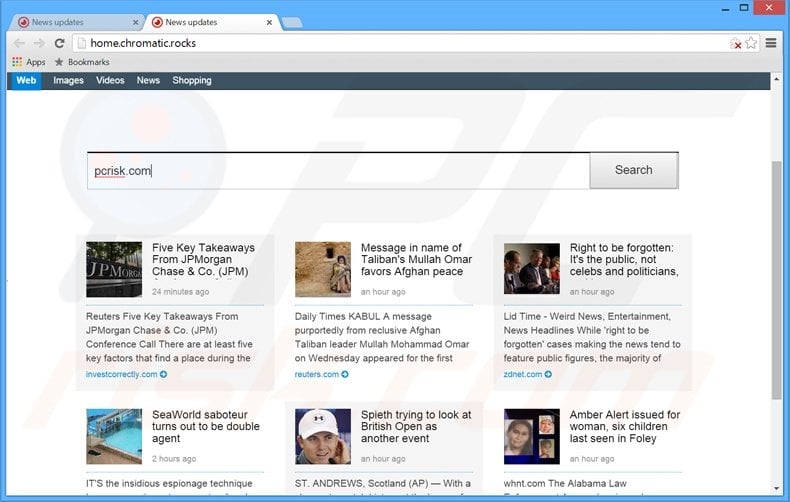Select the Web search category

click(26, 81)
